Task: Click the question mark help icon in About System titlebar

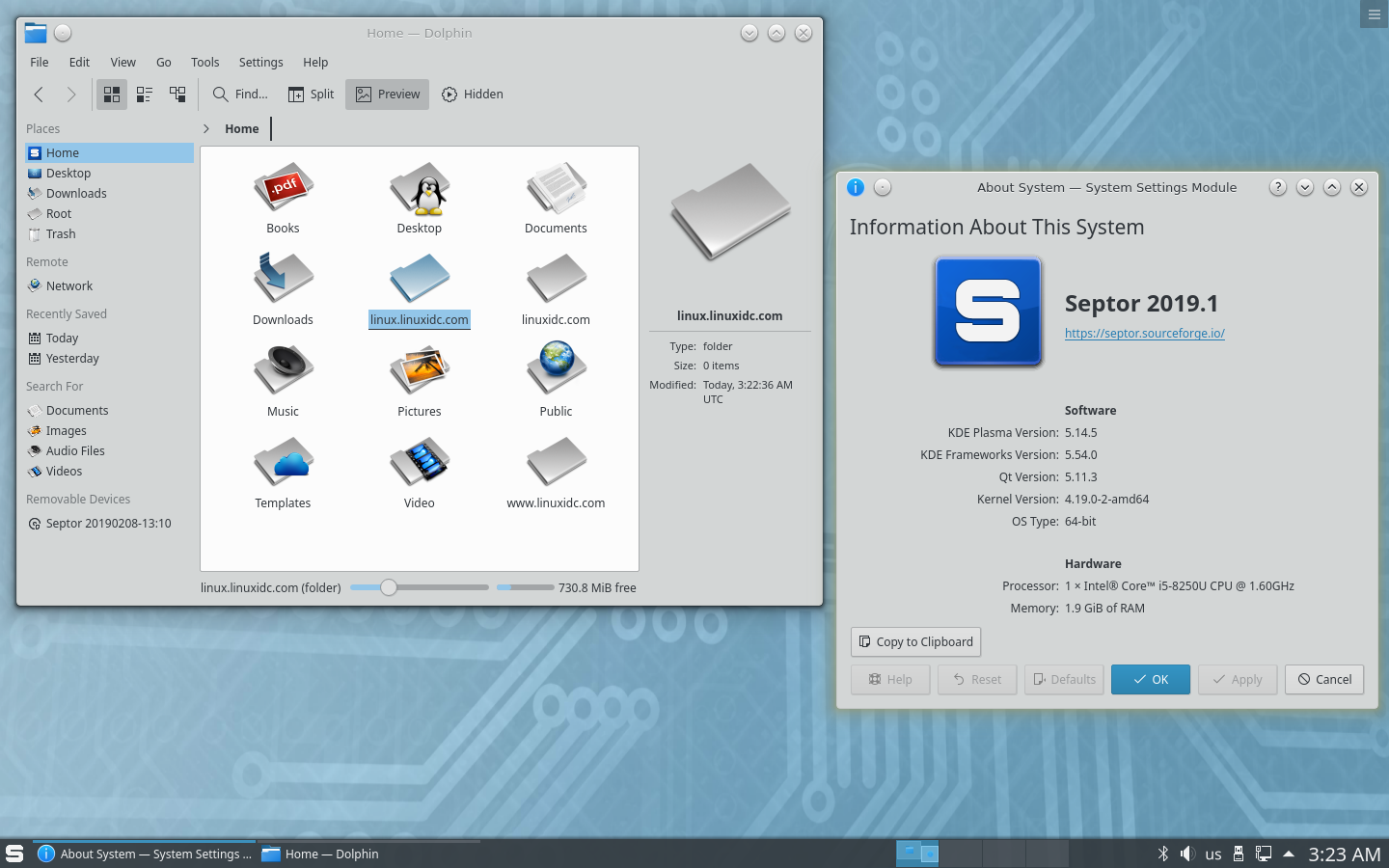Action: click(1278, 187)
